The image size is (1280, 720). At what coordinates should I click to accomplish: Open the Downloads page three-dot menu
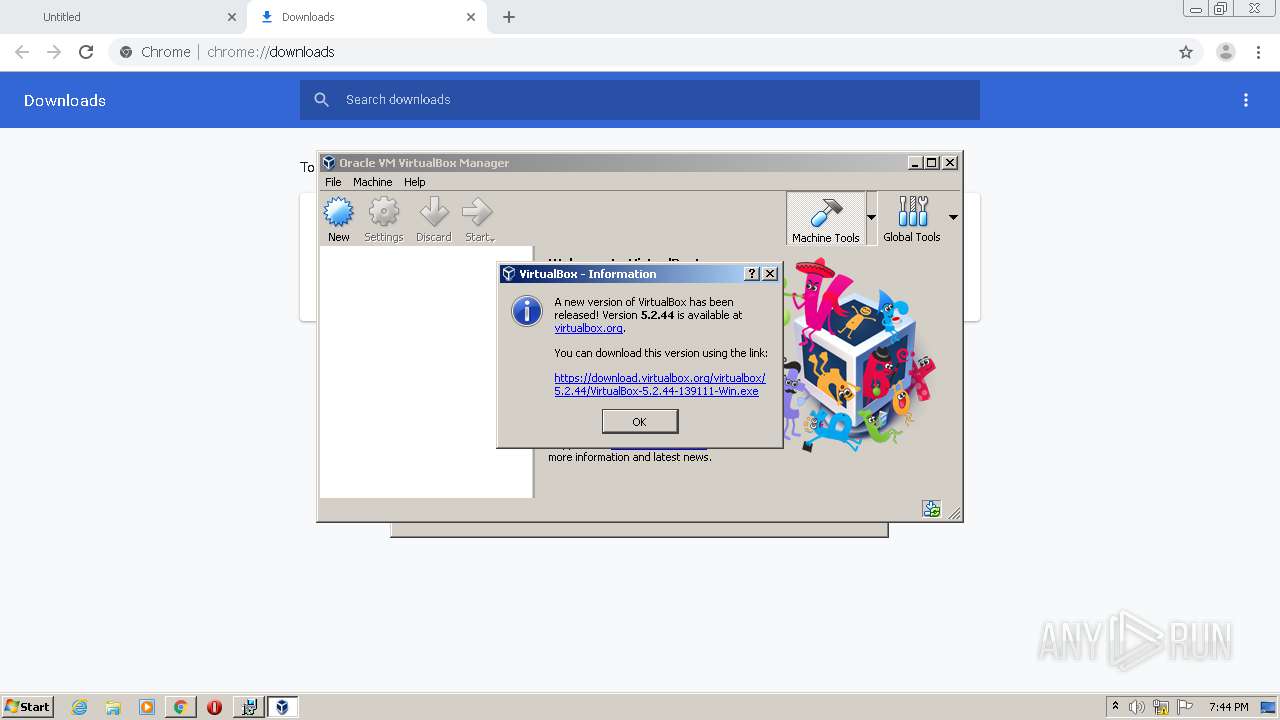[1246, 100]
